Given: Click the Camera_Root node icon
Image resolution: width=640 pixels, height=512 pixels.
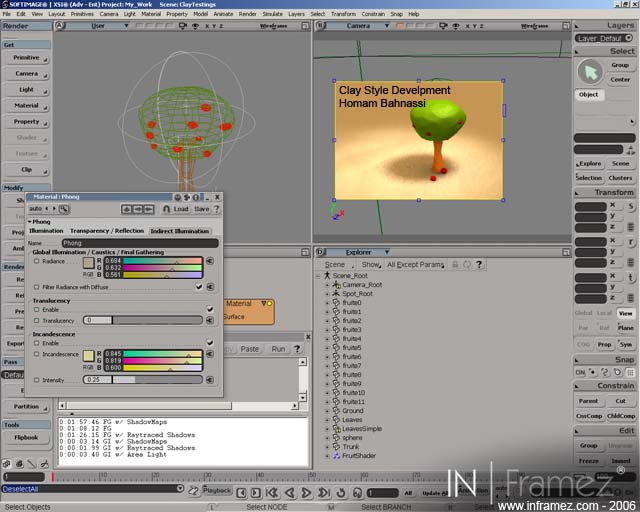Looking at the screenshot, I should [x=335, y=284].
